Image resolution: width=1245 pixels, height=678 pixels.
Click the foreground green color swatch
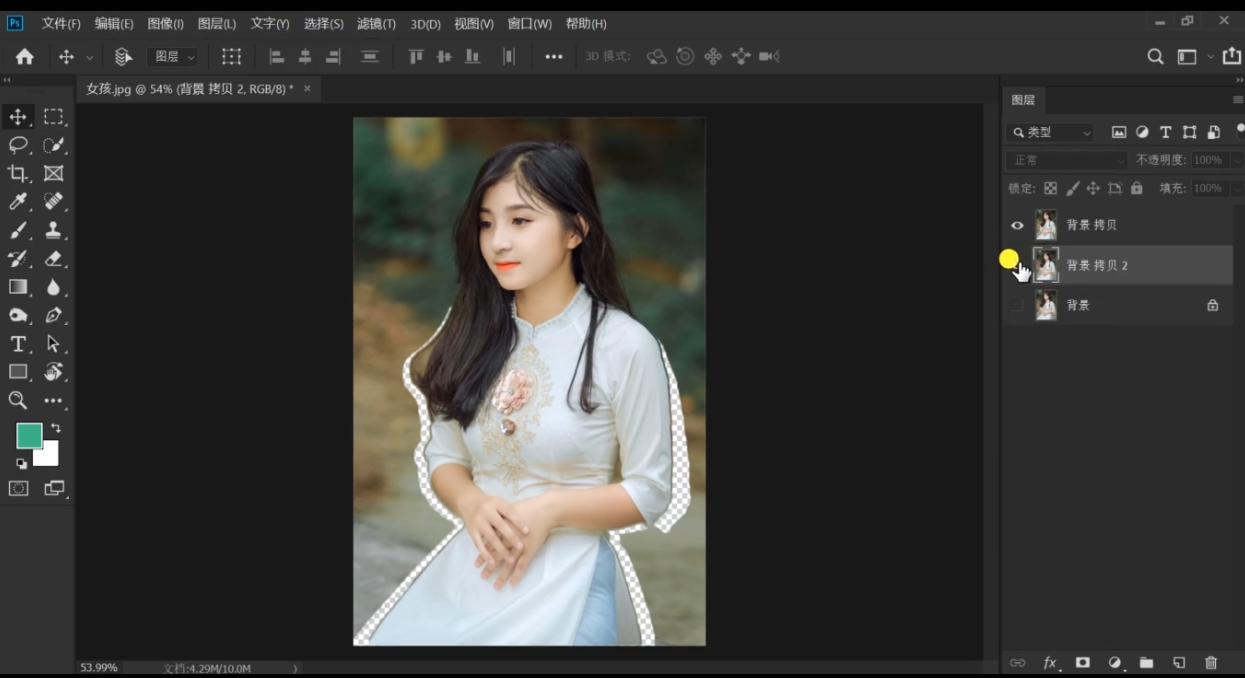tap(29, 436)
